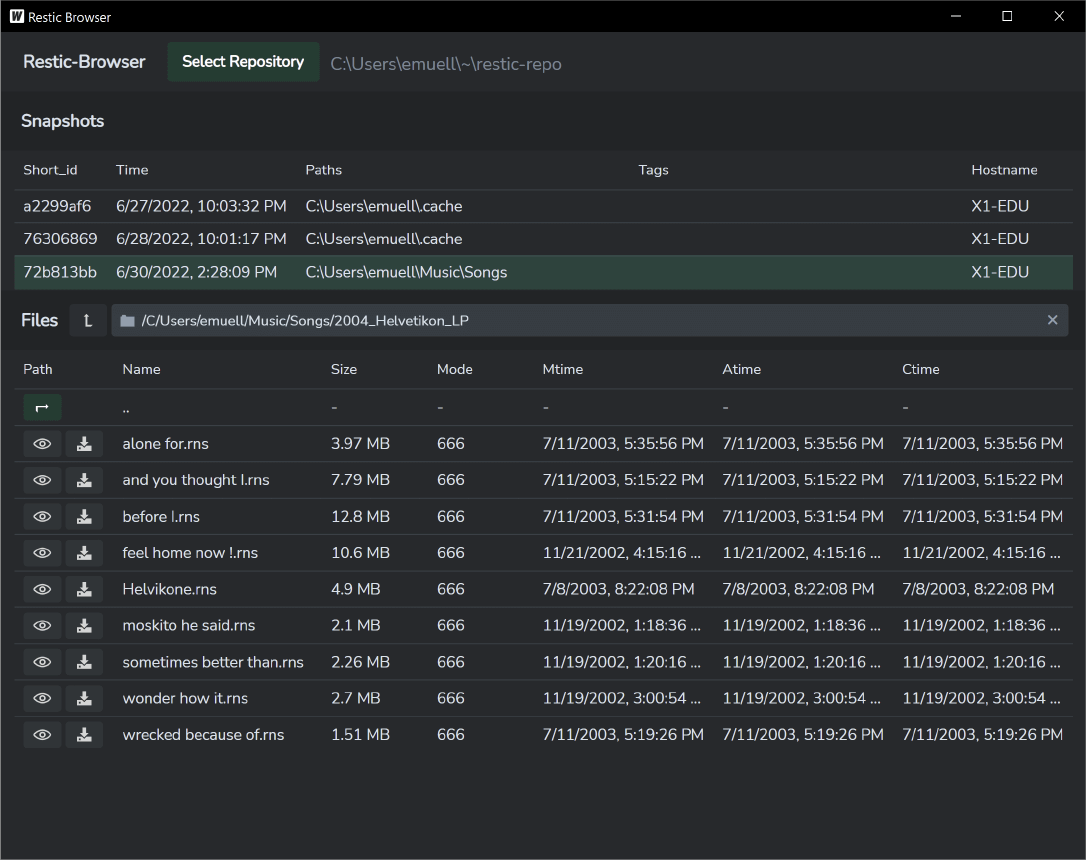Download 'wrecked because of.rns'
1086x860 pixels.
pyautogui.click(x=85, y=735)
